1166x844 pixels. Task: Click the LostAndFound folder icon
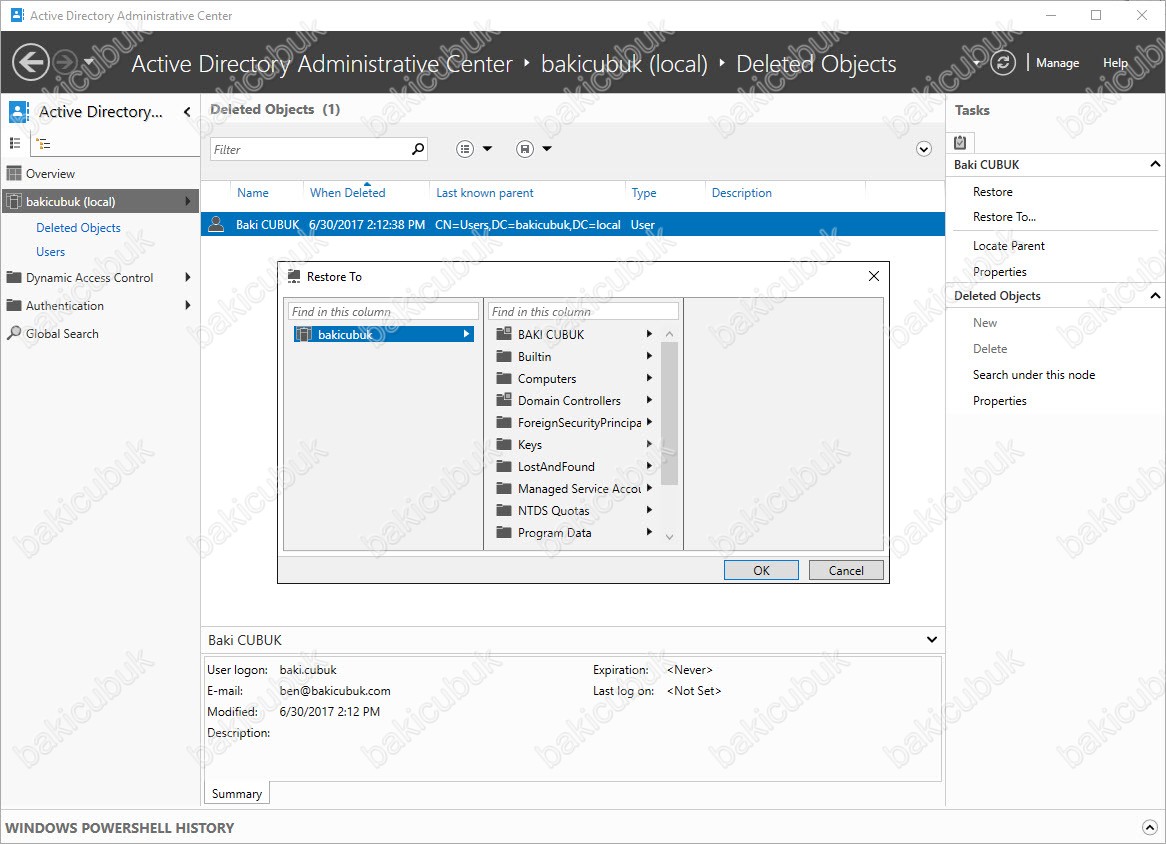[504, 466]
